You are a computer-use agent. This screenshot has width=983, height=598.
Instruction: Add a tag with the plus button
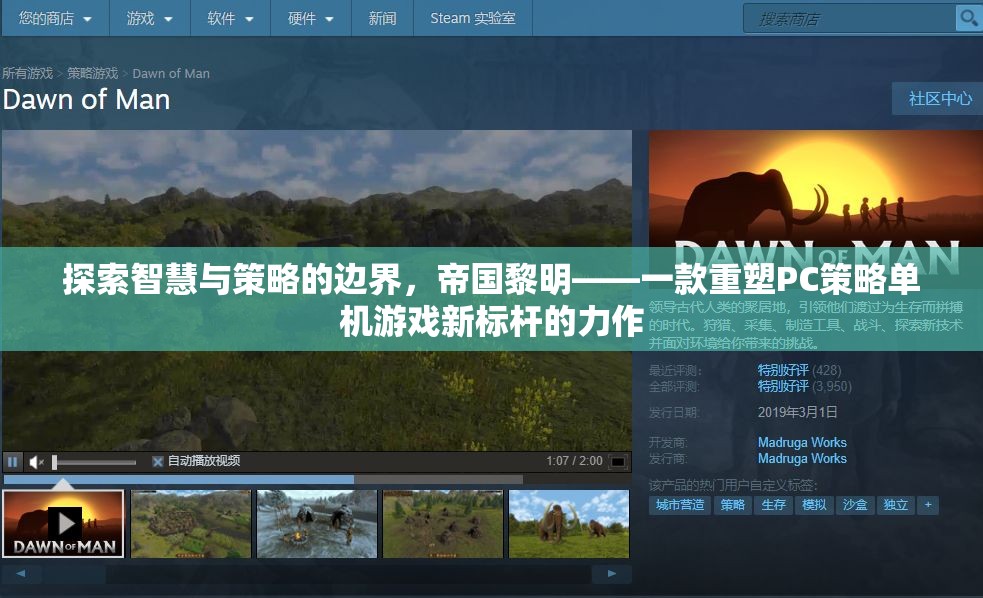928,505
